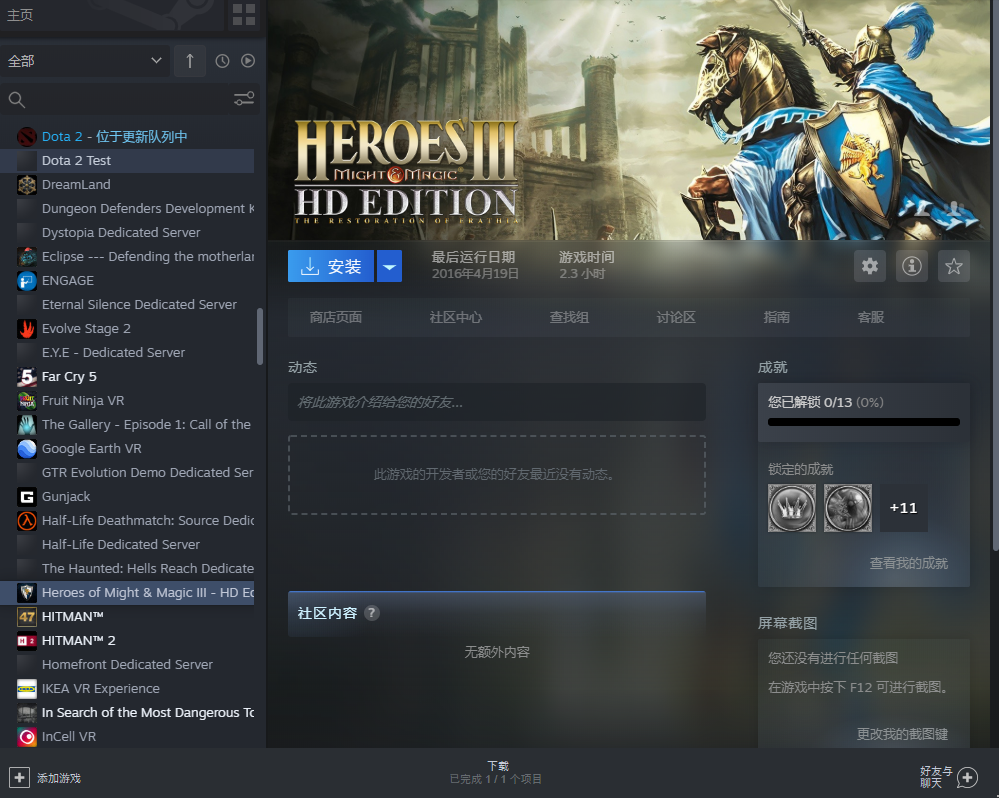Open the grid view collections icon
This screenshot has width=999, height=798.
tap(243, 15)
